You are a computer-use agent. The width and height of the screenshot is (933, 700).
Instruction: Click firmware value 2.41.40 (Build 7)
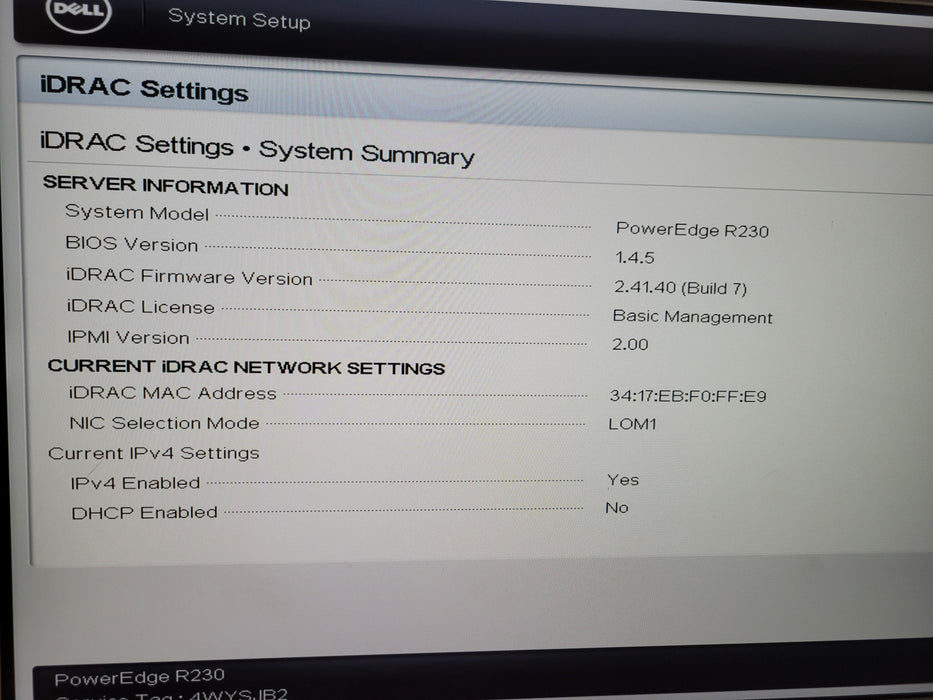coord(680,288)
